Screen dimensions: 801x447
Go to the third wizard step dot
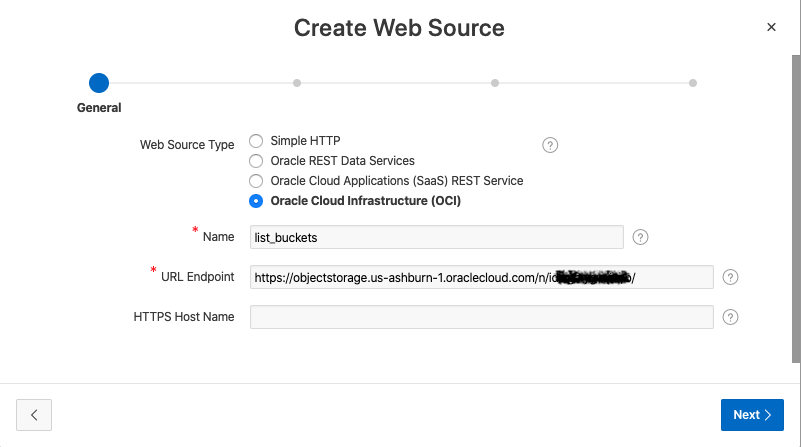point(495,83)
